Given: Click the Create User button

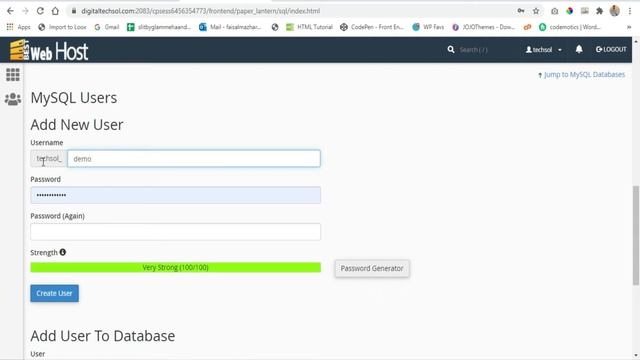Looking at the screenshot, I should point(54,293).
